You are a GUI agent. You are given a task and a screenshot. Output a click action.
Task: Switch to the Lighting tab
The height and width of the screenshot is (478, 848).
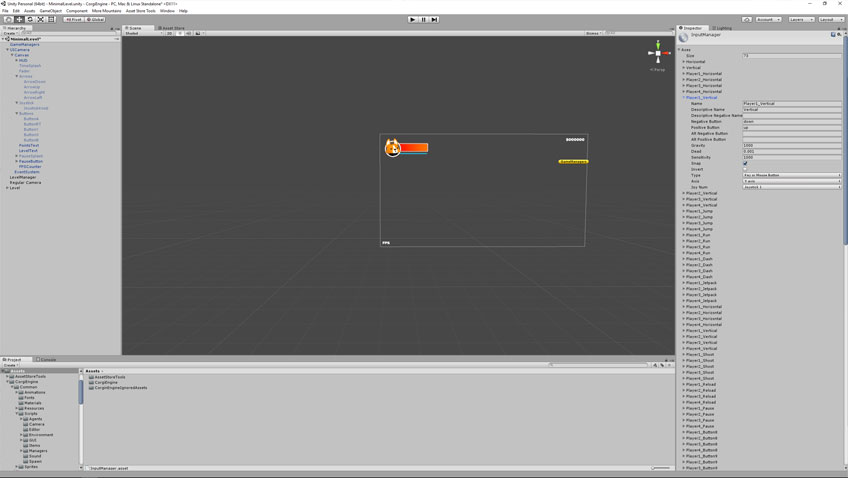coord(721,28)
